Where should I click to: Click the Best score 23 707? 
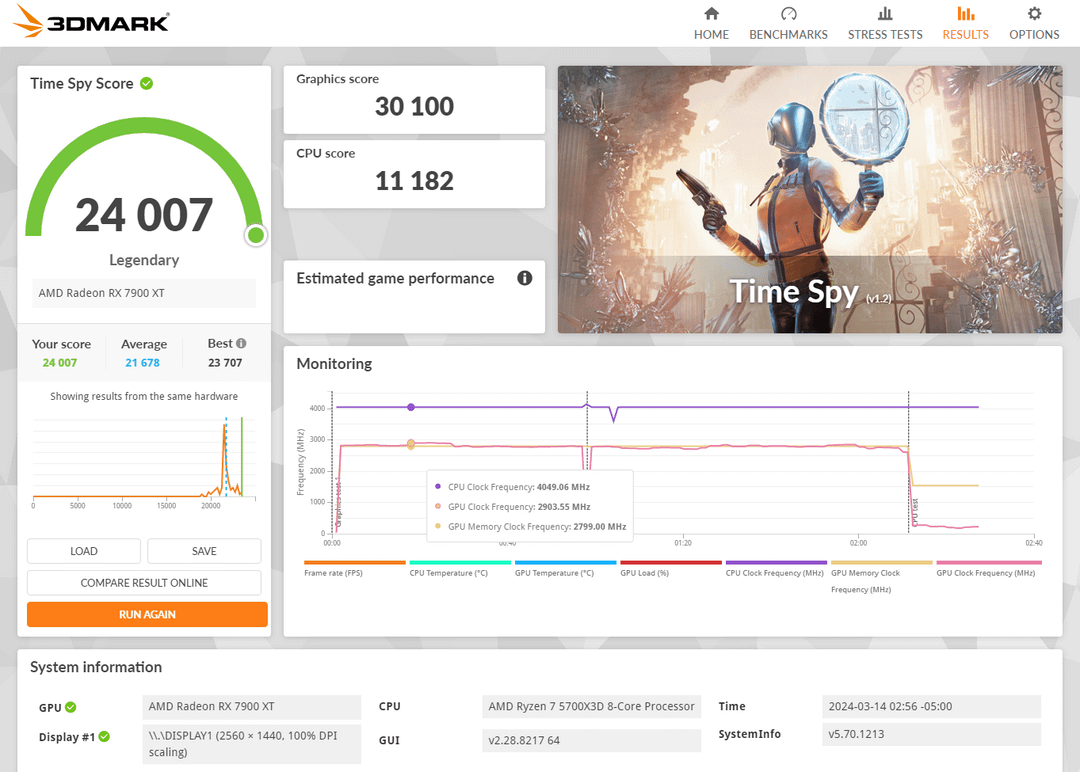[x=225, y=362]
